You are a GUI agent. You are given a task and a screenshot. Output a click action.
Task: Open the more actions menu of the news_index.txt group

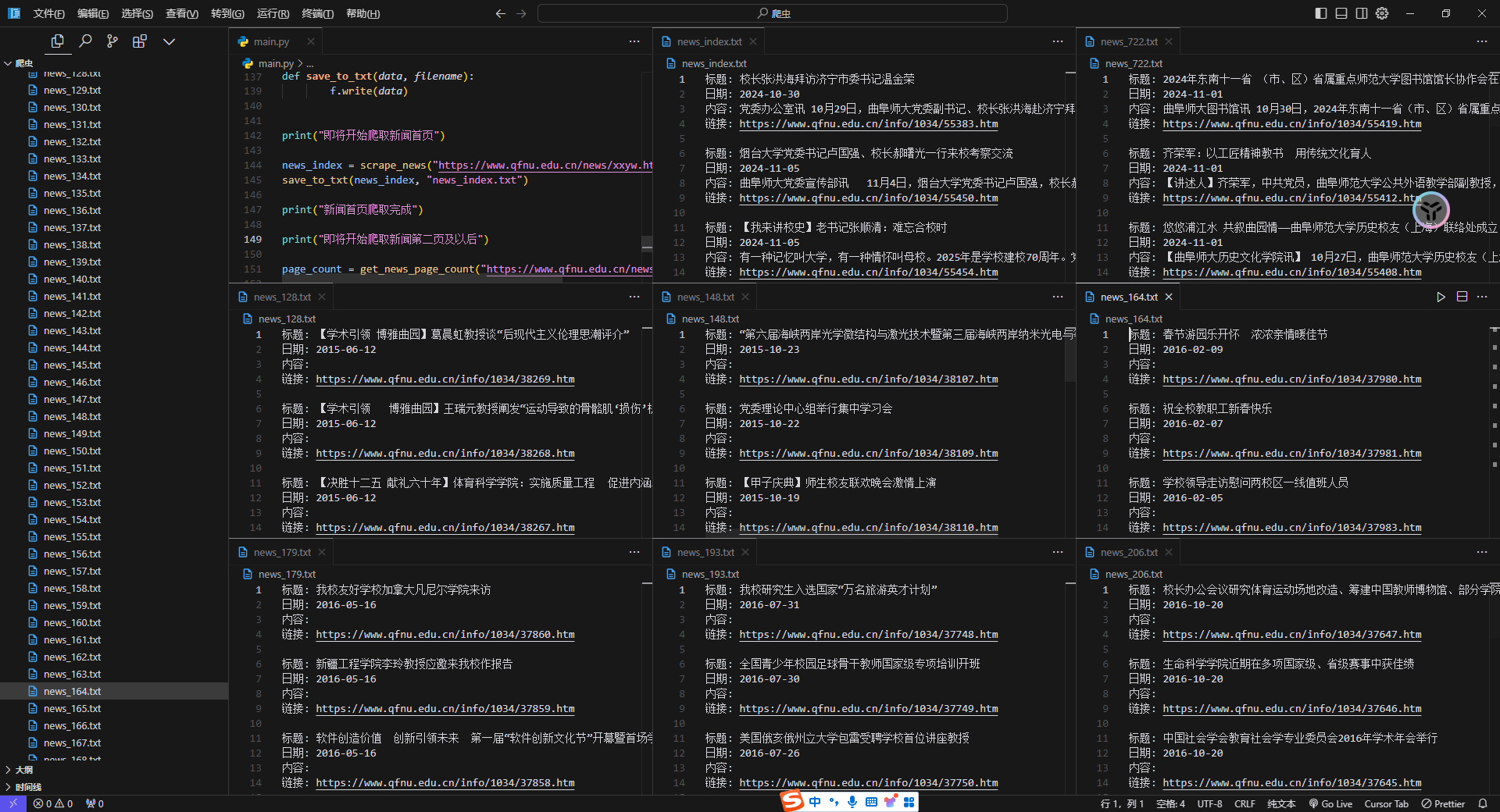coord(1058,41)
